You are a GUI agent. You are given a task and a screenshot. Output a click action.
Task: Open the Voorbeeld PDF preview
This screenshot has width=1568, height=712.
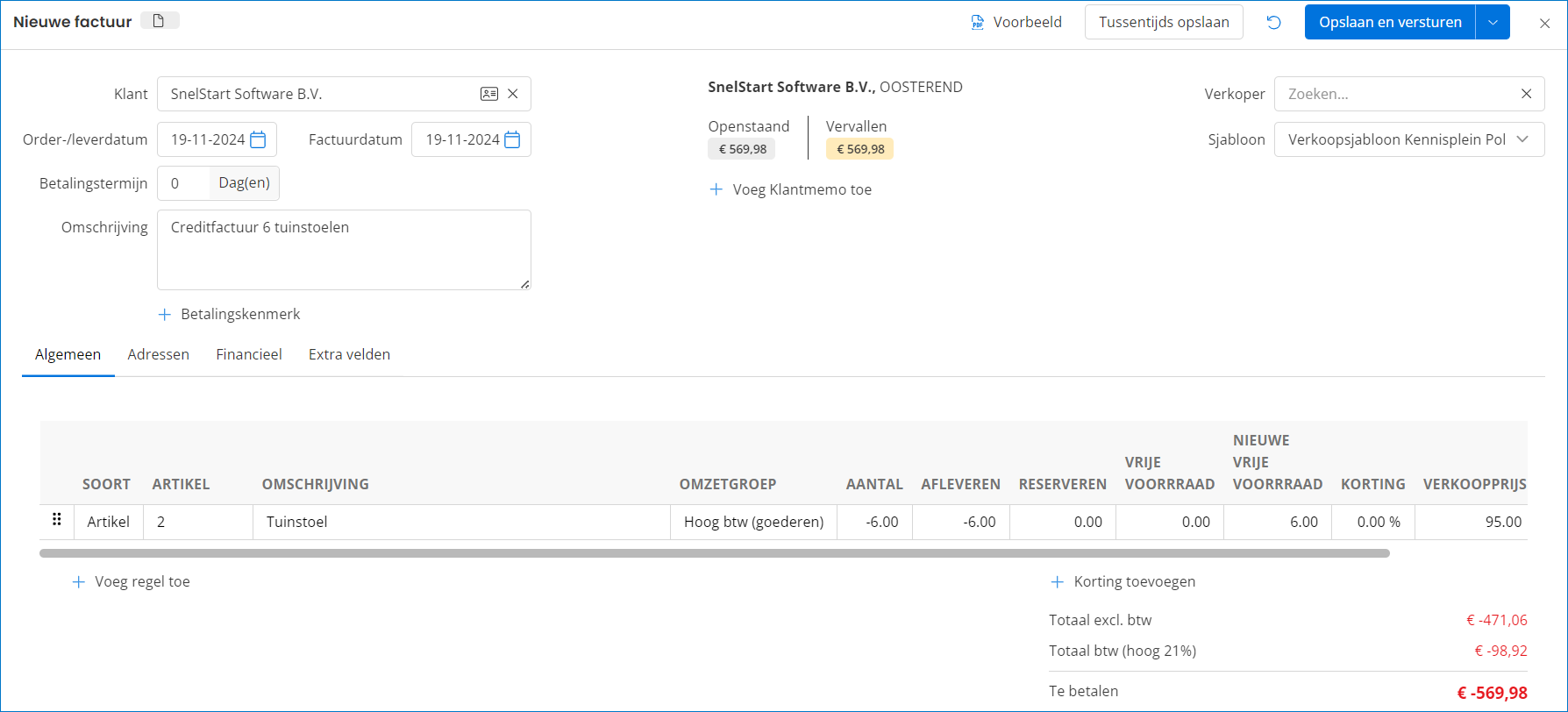pos(1016,22)
